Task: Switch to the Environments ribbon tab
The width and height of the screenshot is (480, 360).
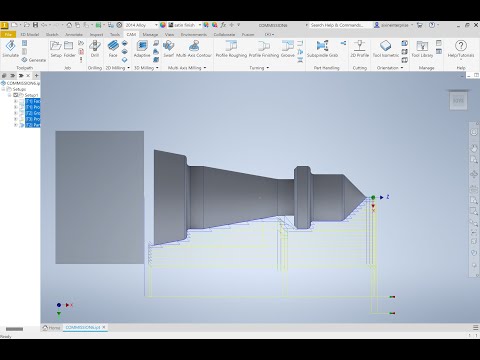Action: [194, 34]
